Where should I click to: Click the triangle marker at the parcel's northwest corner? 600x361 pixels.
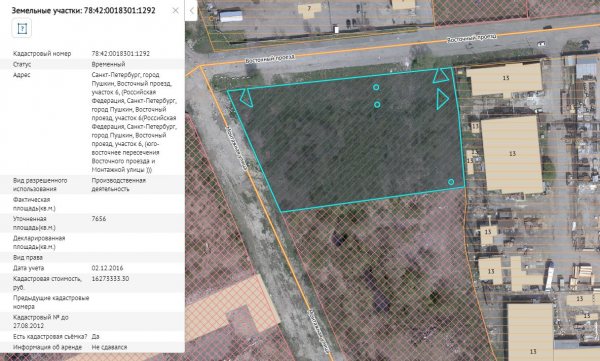[x=246, y=98]
